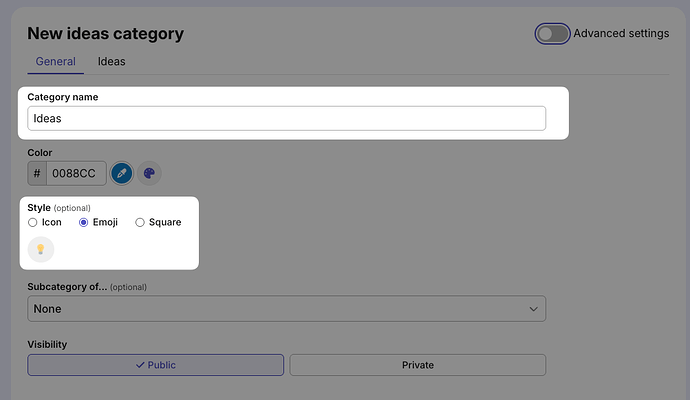Click the checkmark on Public button
This screenshot has height=400, width=690.
140,365
